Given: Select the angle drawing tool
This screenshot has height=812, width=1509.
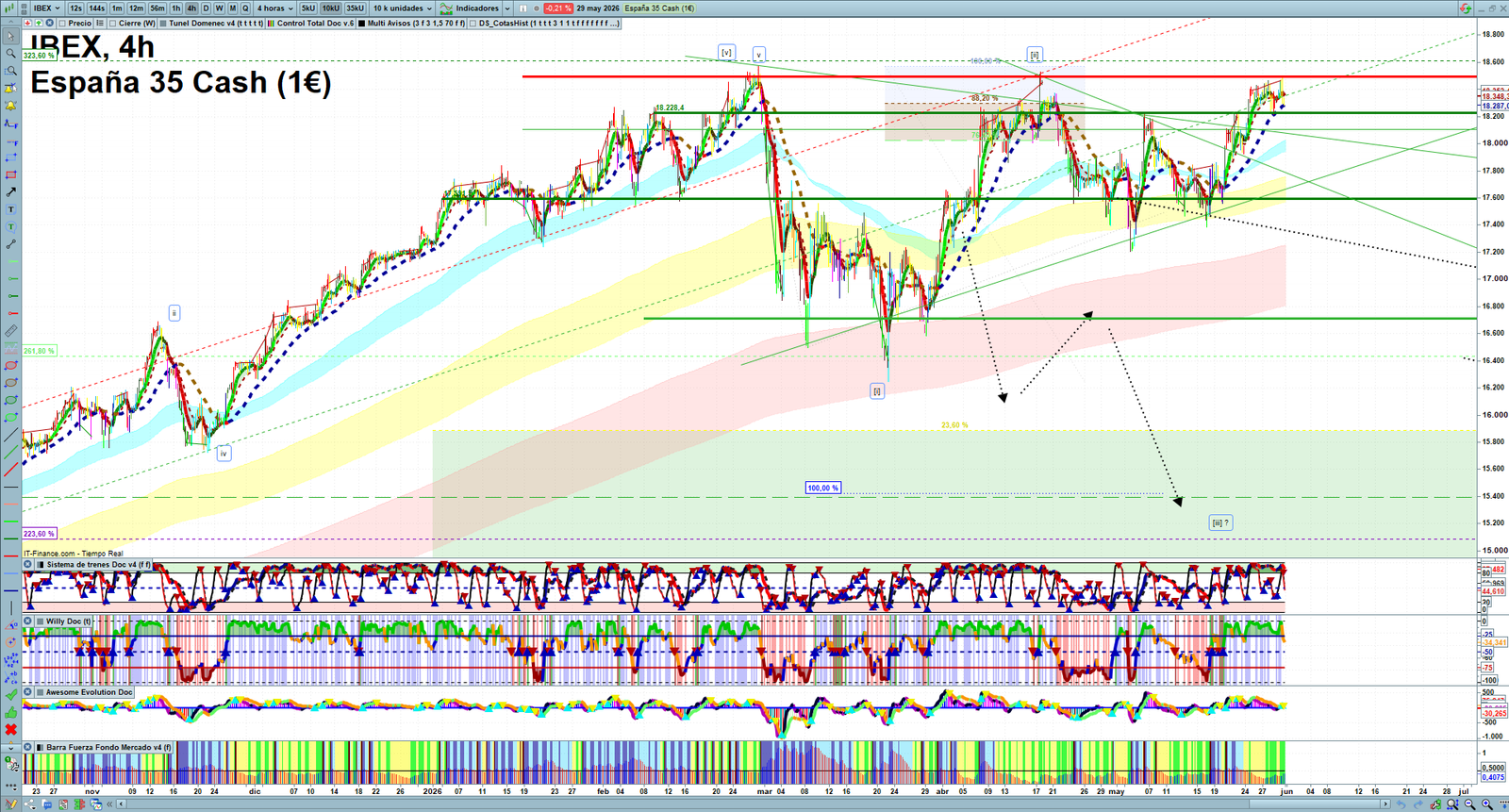Looking at the screenshot, I should pos(10,625).
